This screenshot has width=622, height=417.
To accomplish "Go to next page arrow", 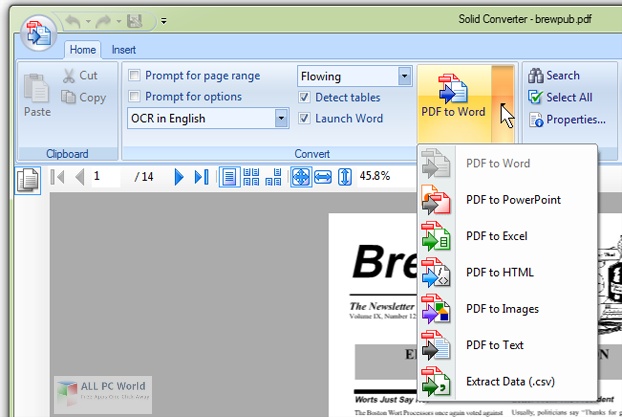I will [179, 177].
